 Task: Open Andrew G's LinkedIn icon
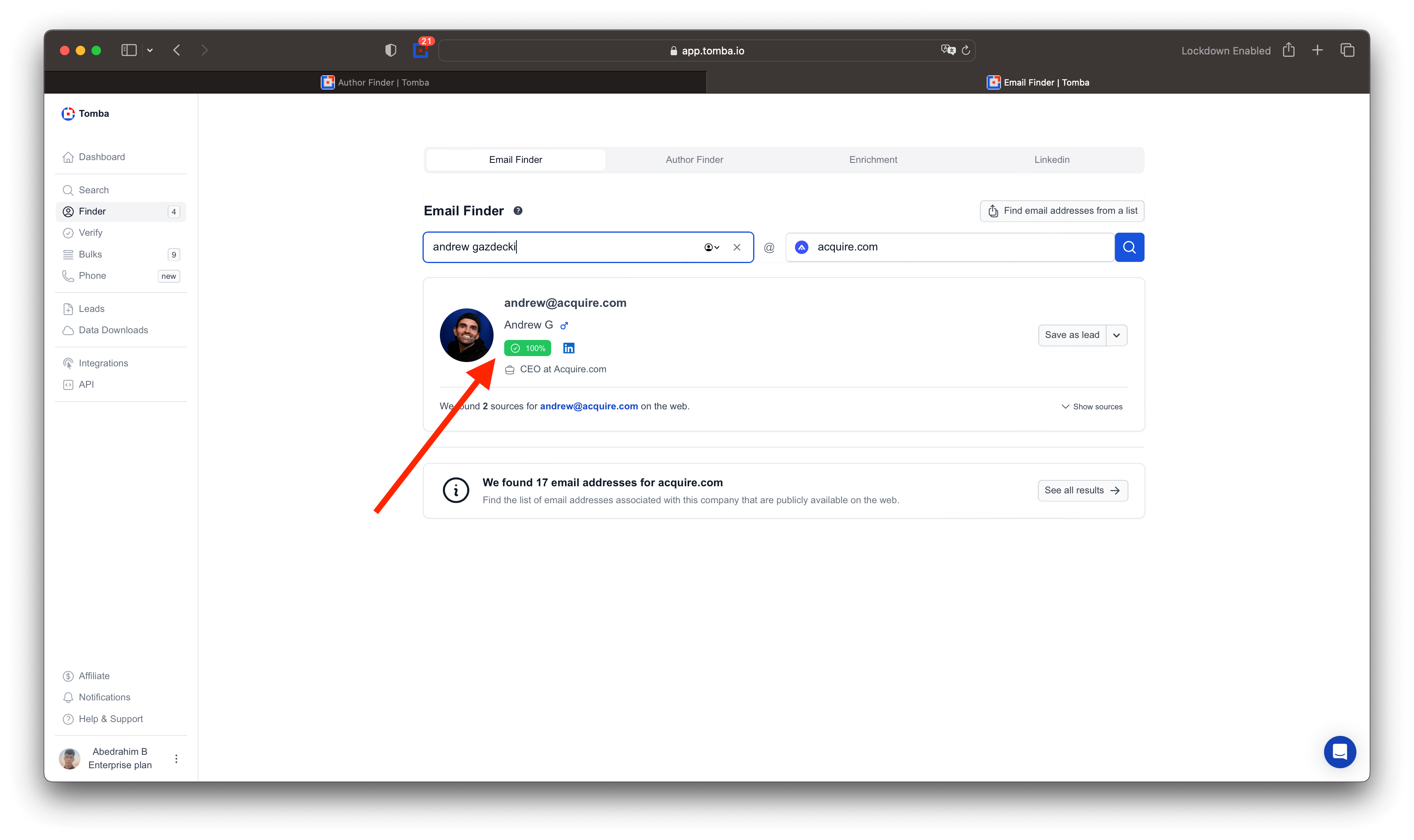pyautogui.click(x=569, y=348)
